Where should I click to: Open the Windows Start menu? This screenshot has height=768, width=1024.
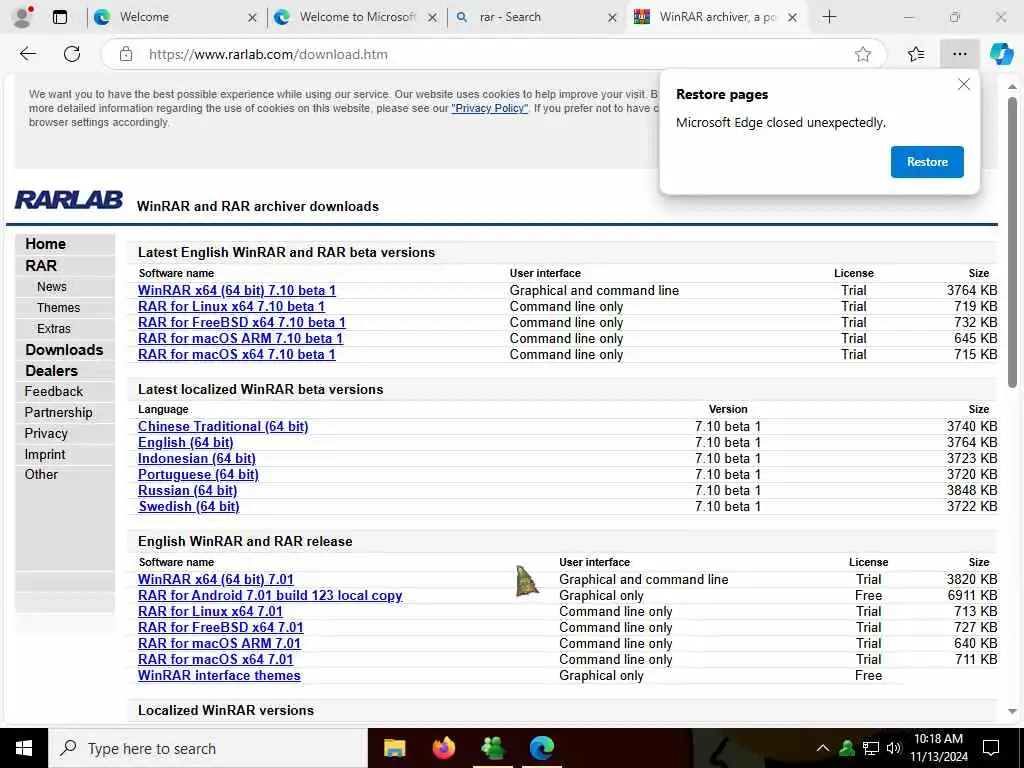[24, 748]
